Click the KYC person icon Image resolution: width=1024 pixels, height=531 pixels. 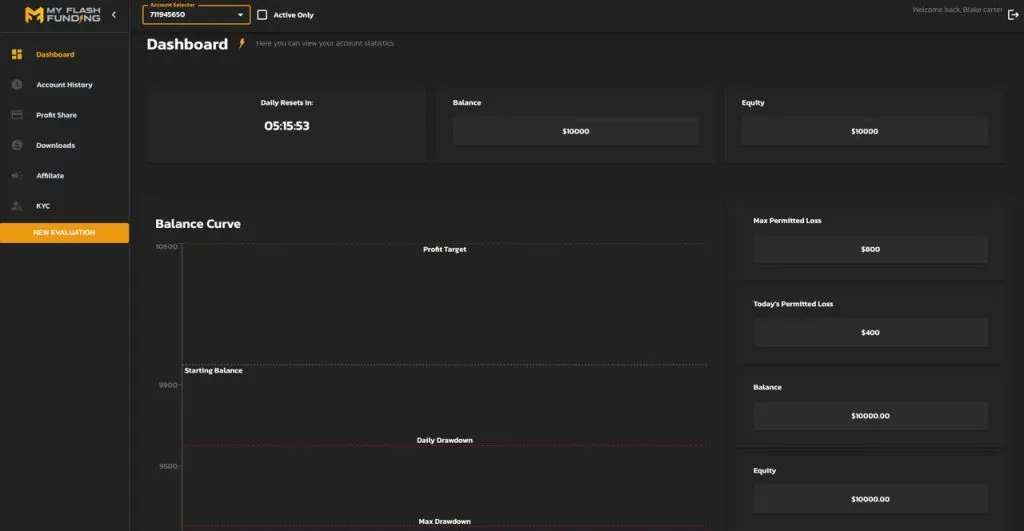tap(17, 206)
